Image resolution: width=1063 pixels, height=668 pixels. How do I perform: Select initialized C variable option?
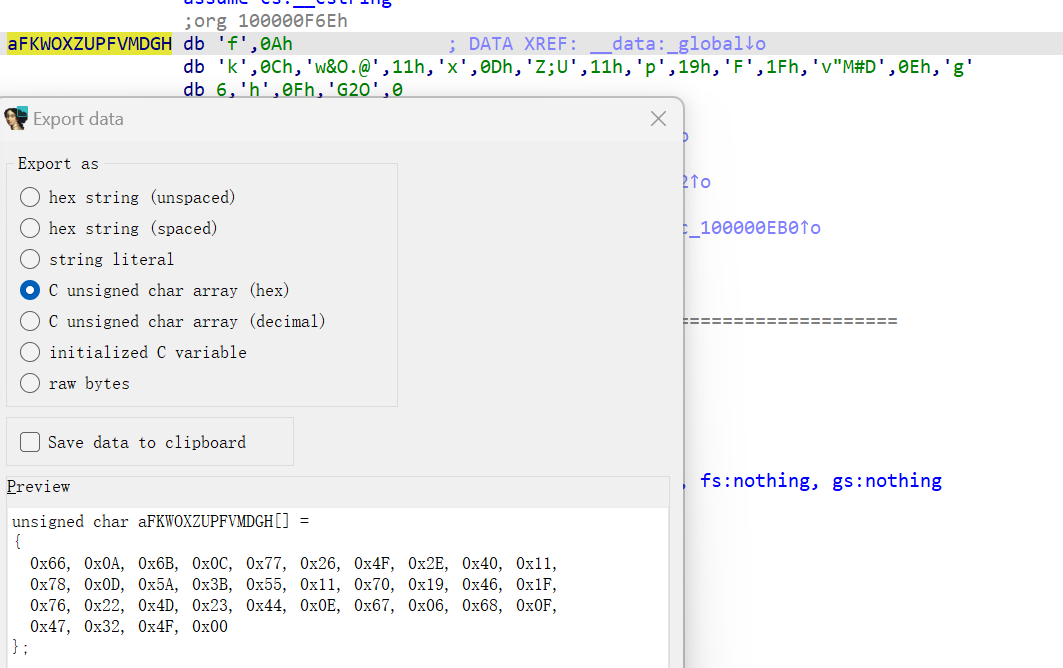pyautogui.click(x=31, y=352)
